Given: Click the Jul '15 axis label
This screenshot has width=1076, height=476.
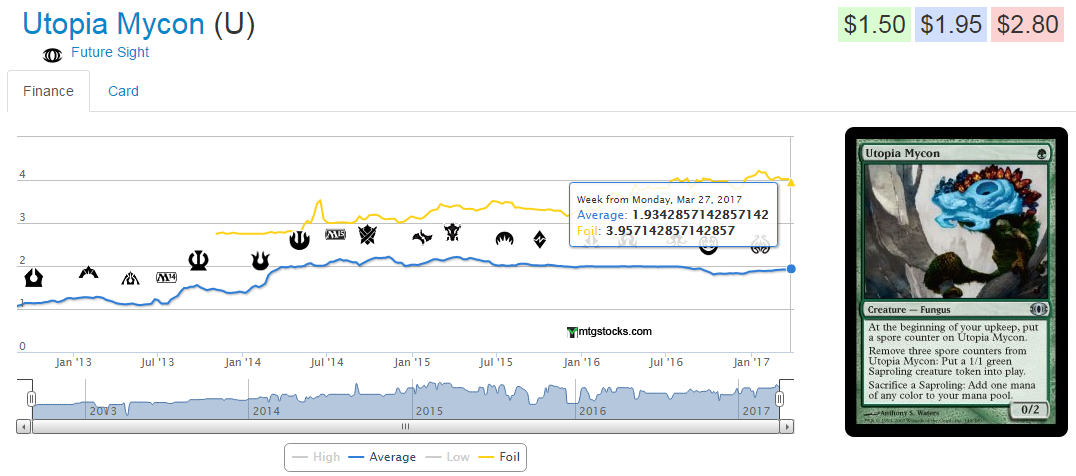Looking at the screenshot, I should [x=498, y=361].
